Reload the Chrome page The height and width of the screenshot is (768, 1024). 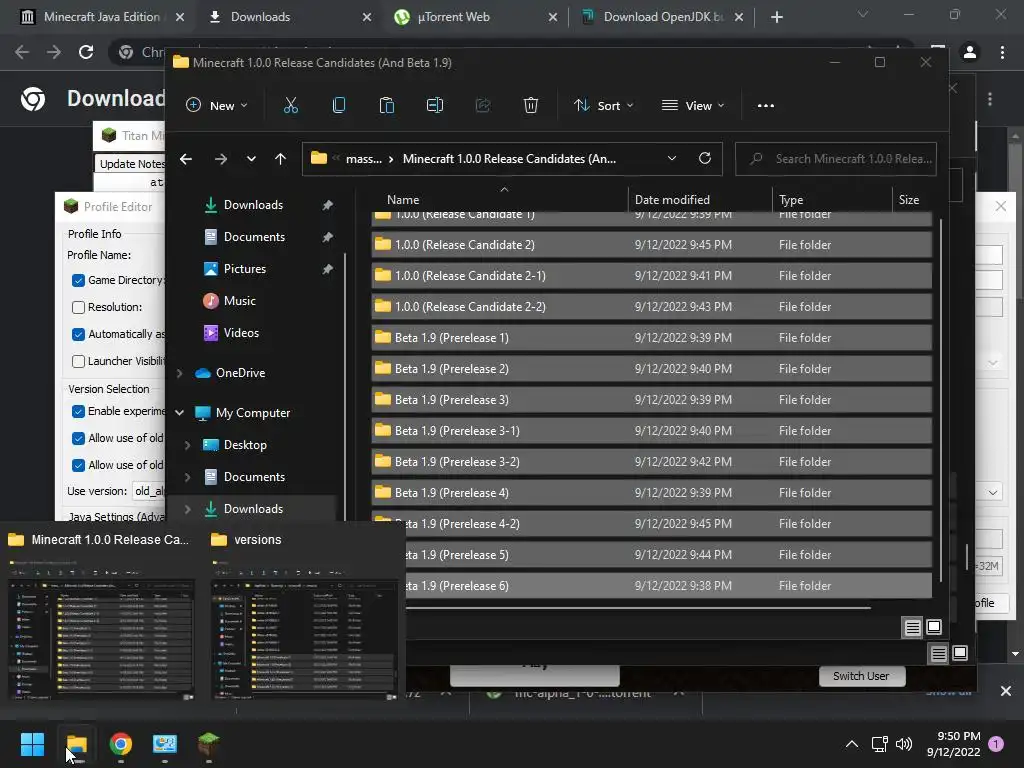pyautogui.click(x=86, y=52)
